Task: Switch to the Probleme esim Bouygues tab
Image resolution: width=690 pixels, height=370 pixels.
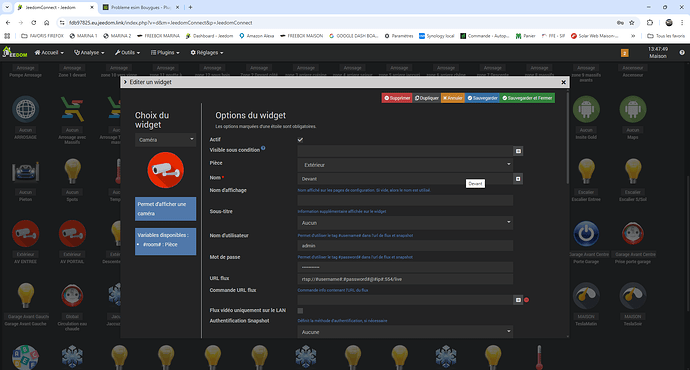Action: click(140, 7)
